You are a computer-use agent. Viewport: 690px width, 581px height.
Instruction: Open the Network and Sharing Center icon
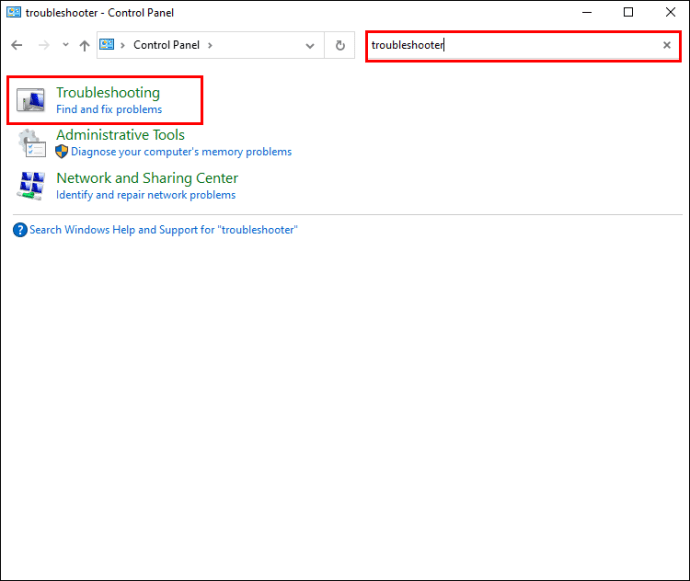[x=31, y=186]
